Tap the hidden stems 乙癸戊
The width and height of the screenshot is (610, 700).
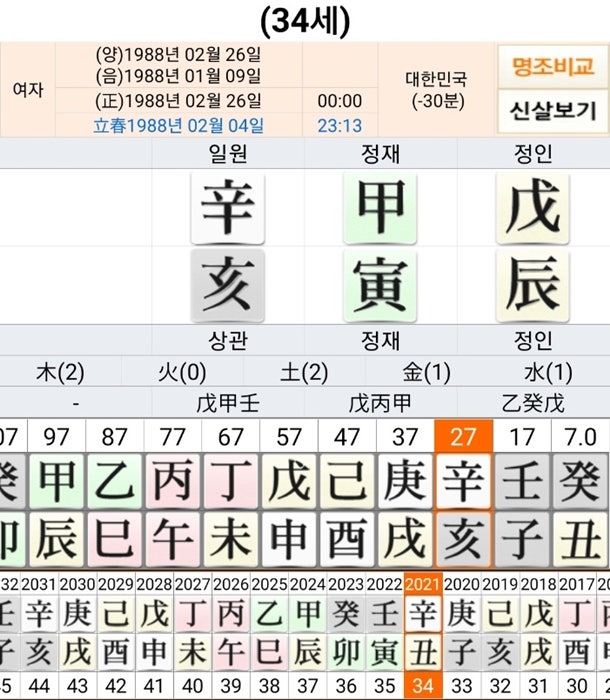533,404
